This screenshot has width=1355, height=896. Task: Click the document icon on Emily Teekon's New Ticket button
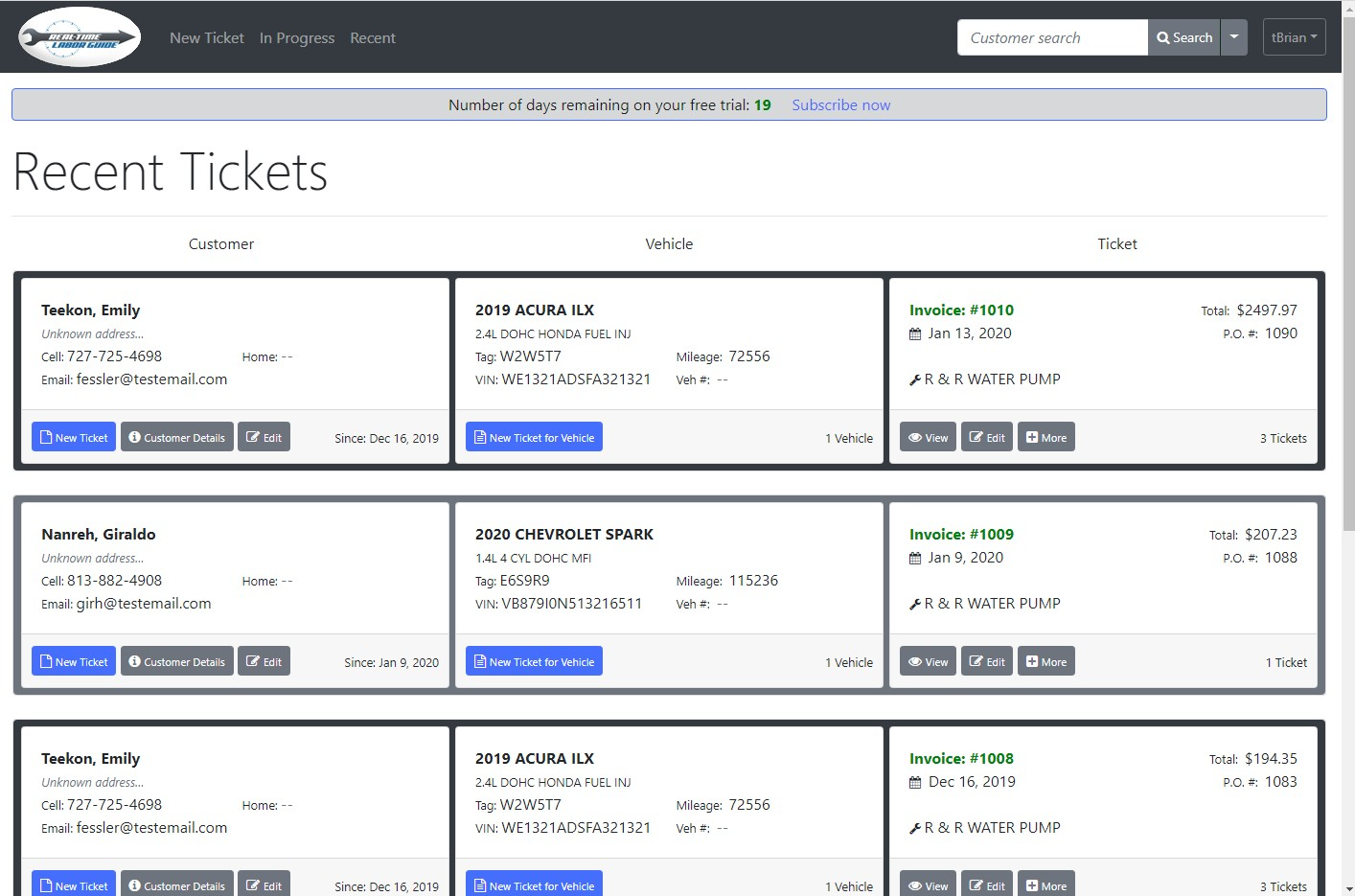(x=46, y=436)
